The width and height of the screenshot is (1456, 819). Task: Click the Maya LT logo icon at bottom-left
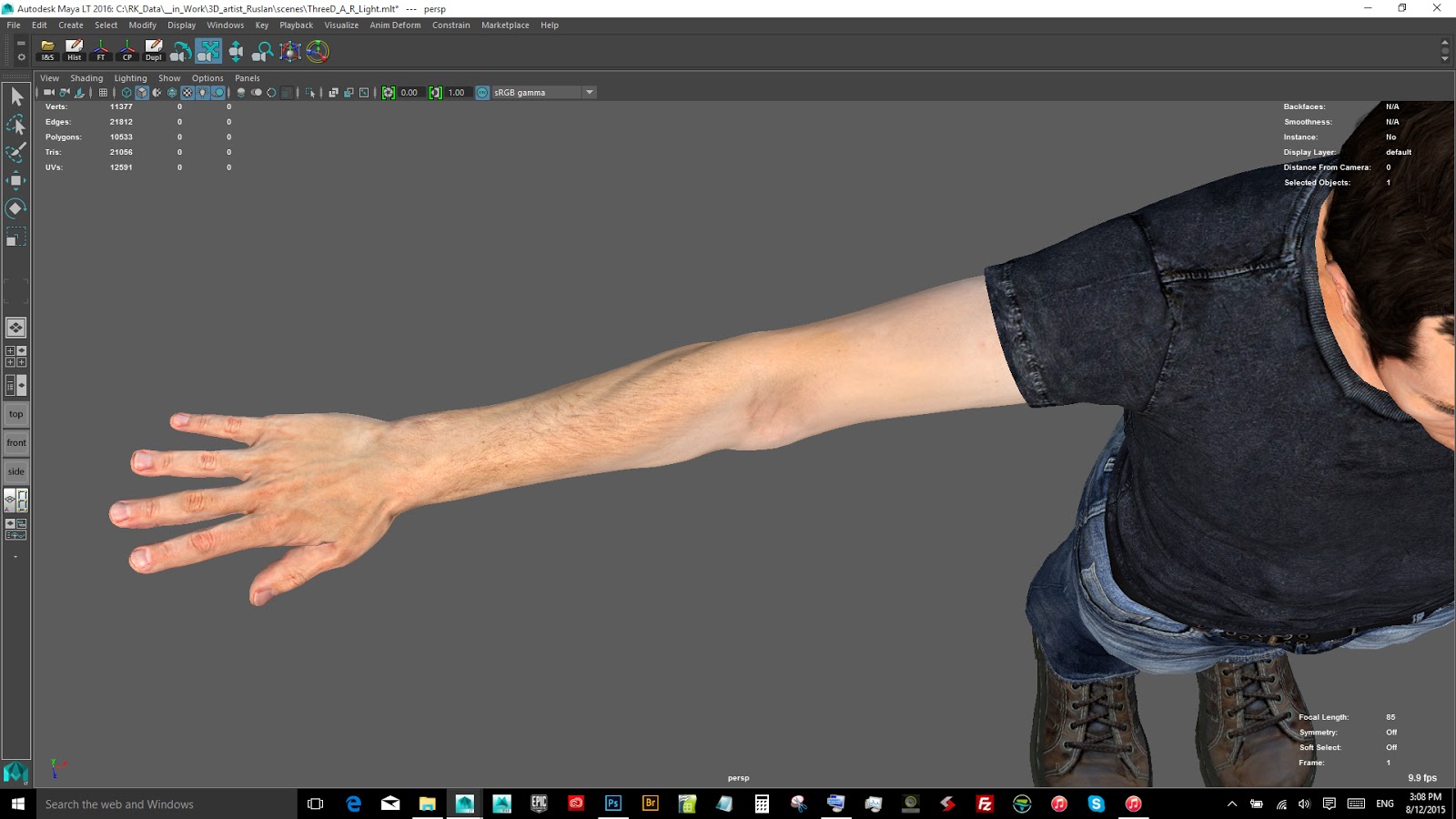(x=15, y=773)
